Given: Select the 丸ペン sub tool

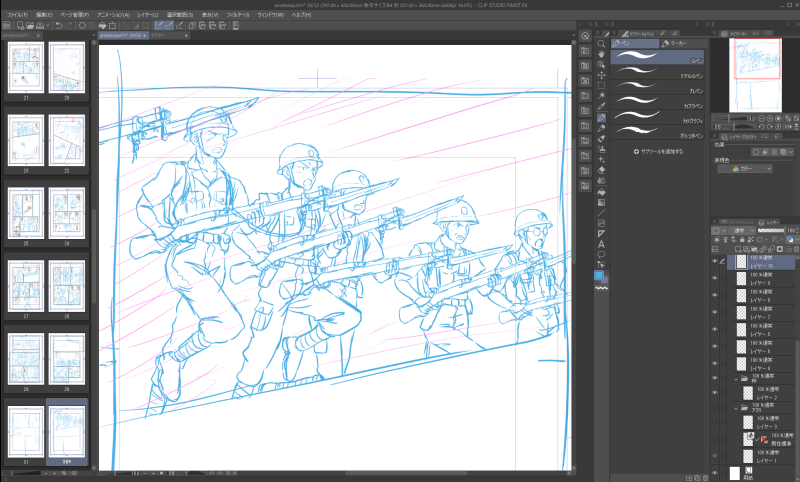Looking at the screenshot, I should coord(657,87).
